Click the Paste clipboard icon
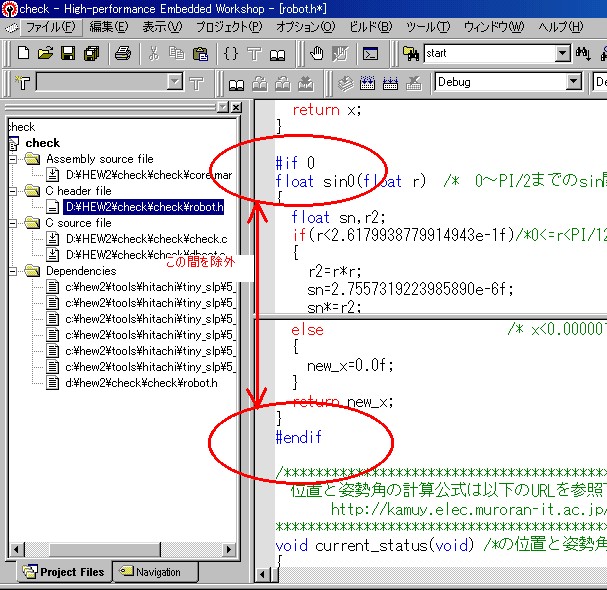Viewport: 607px width, 590px height. click(200, 53)
